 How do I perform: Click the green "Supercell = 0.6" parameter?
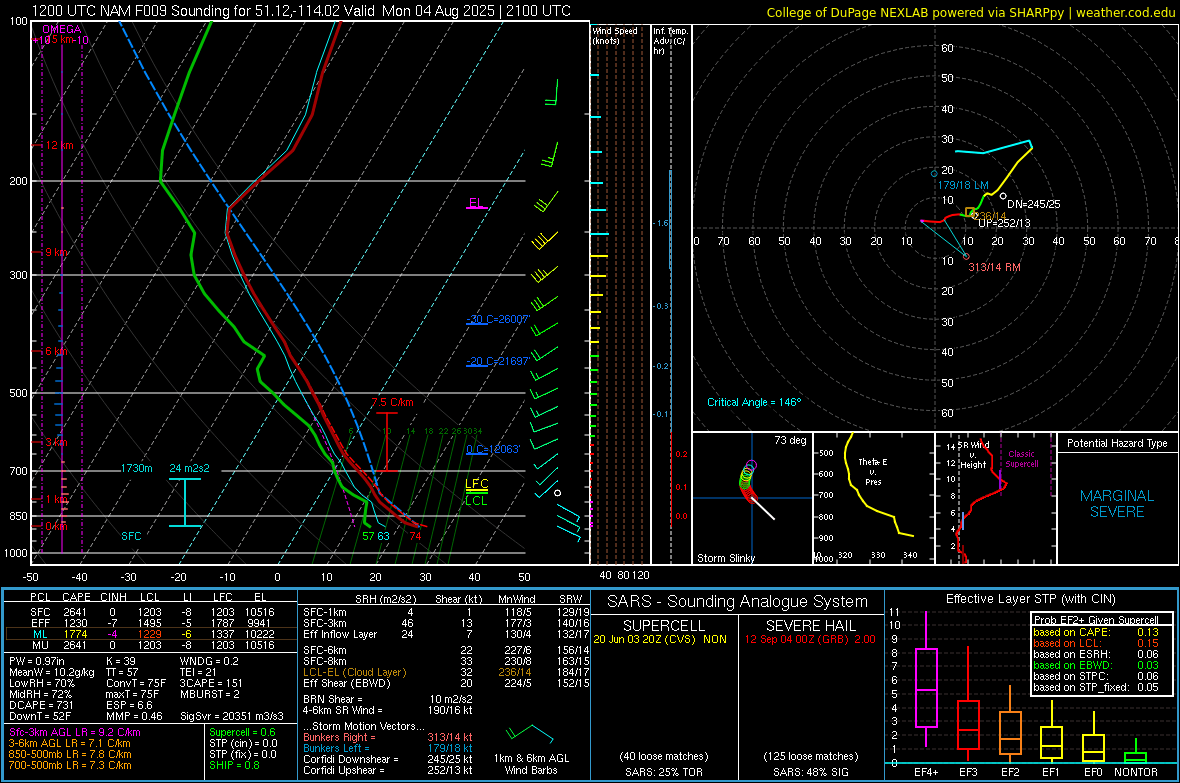point(242,732)
